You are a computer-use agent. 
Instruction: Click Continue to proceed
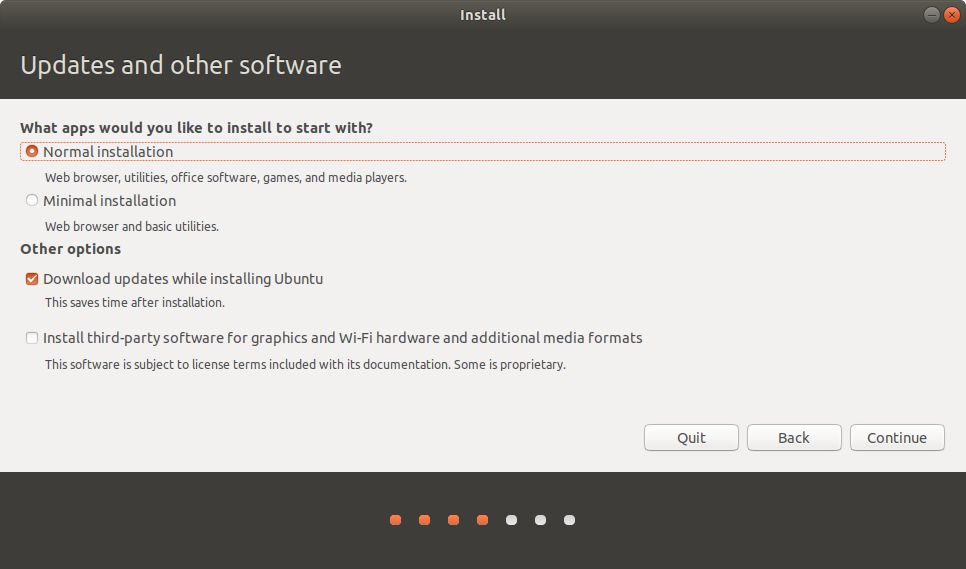click(897, 438)
